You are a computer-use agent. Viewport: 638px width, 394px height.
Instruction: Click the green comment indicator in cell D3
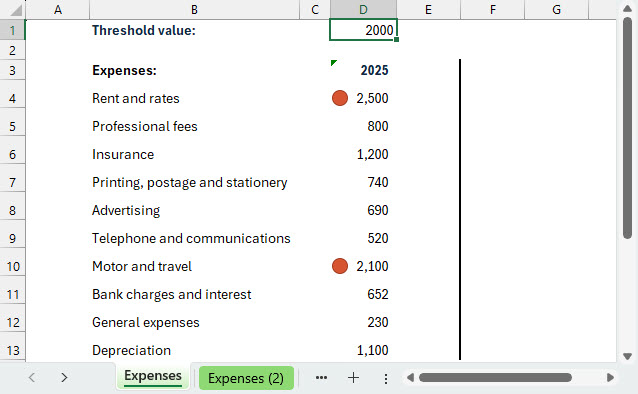[x=334, y=63]
